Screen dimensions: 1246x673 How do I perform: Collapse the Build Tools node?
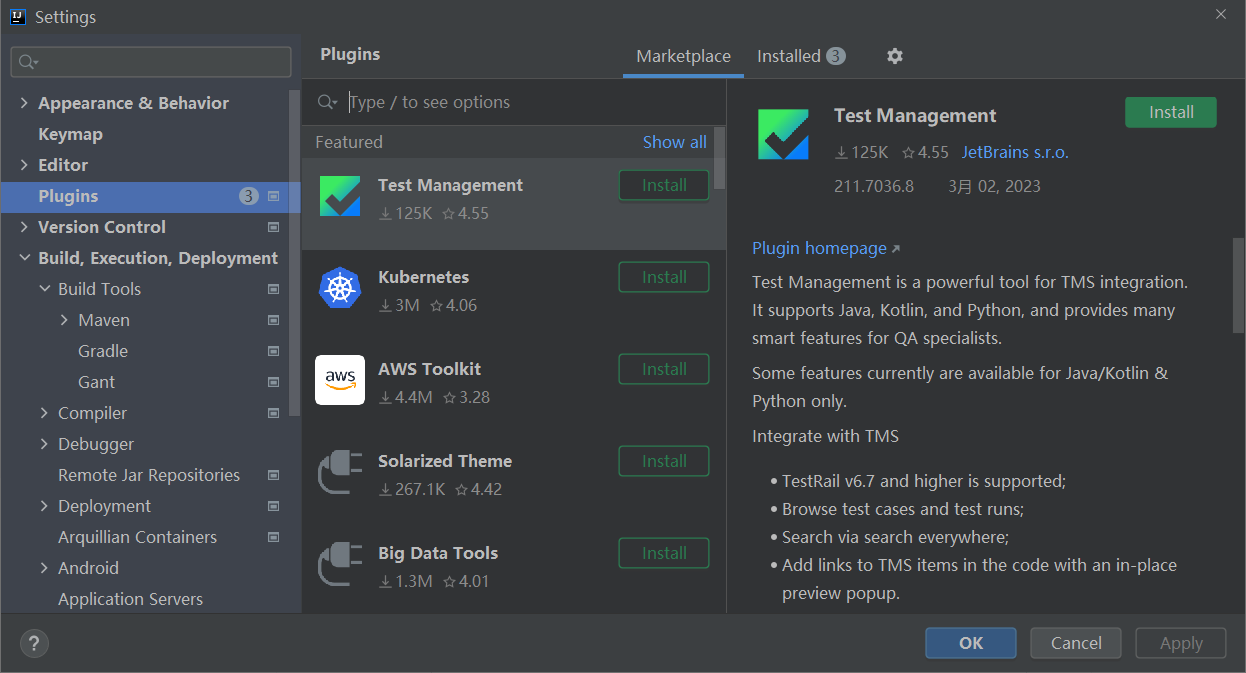[x=44, y=289]
